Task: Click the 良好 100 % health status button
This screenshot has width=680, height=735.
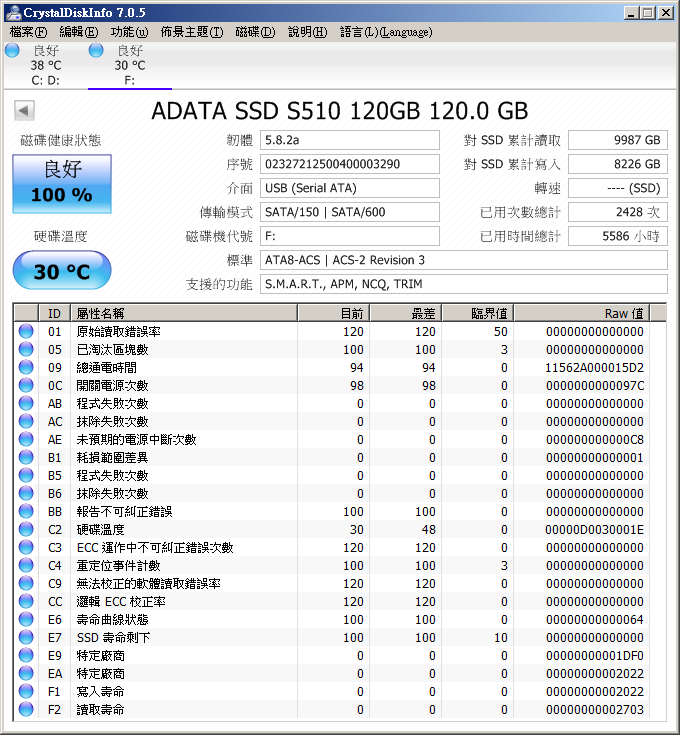Action: tap(62, 184)
